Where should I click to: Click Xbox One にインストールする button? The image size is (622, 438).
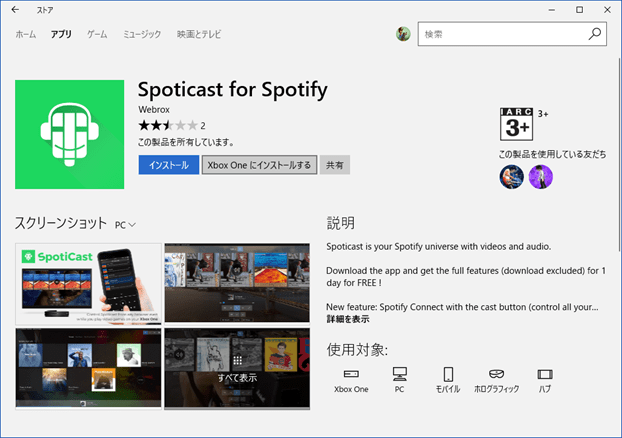[259, 165]
